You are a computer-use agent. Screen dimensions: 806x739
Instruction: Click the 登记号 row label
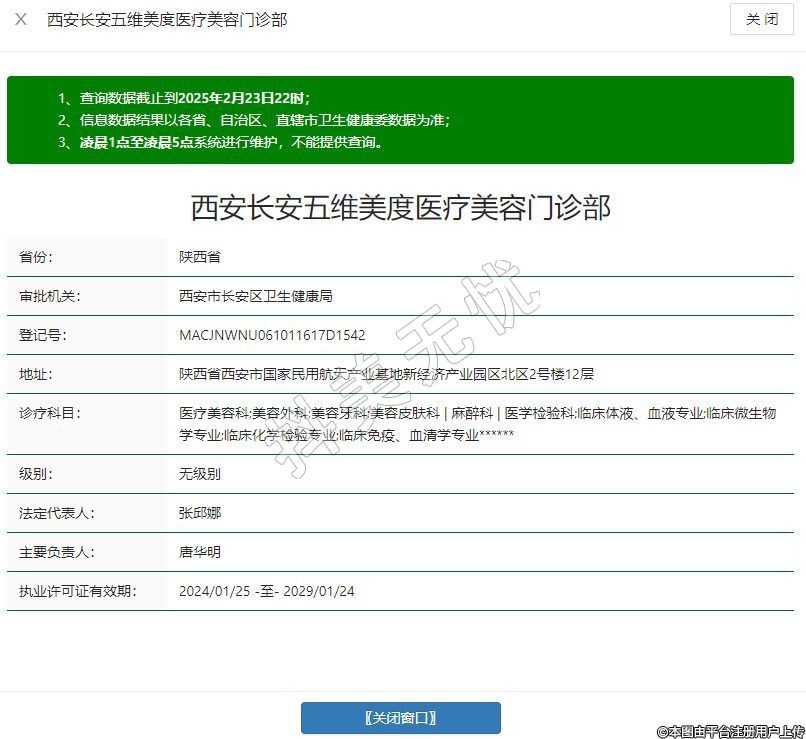pos(42,335)
